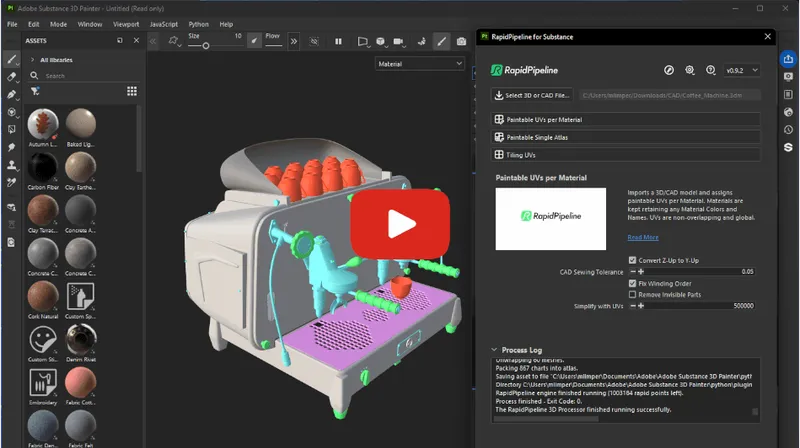Select the Carbon Fiber material thumbnail
The image size is (800, 448).
(x=43, y=167)
